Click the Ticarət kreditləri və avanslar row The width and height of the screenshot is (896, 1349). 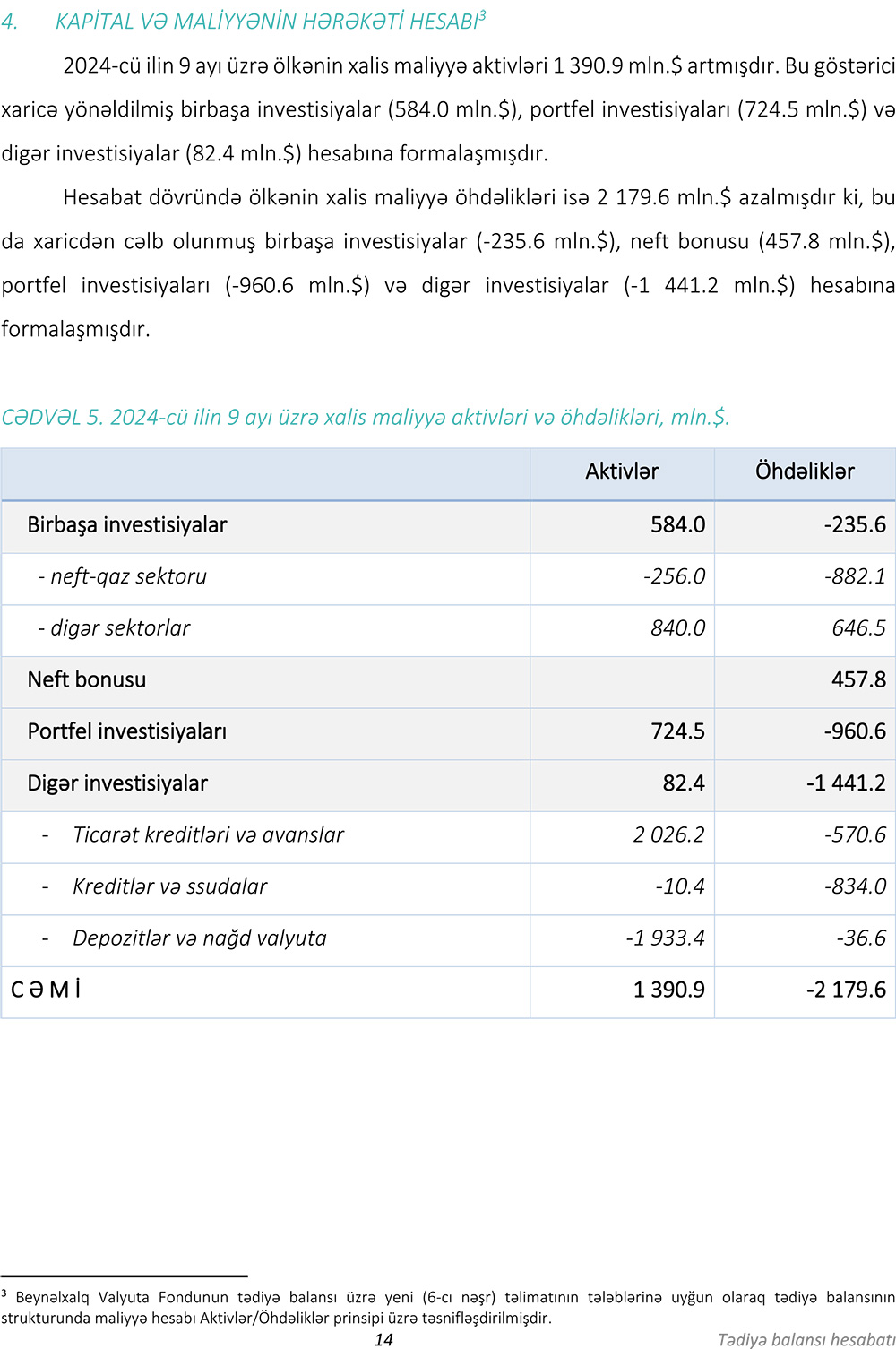tap(208, 835)
